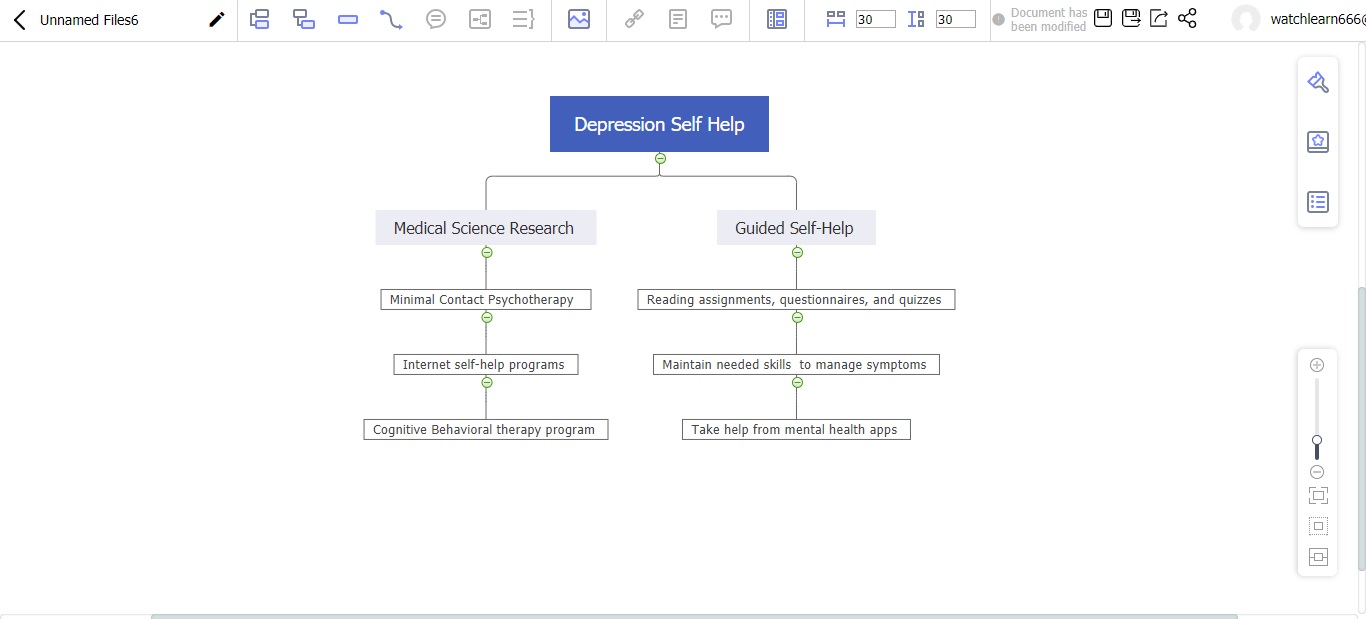Collapse the Depression Self Help root node
The image size is (1366, 619).
point(660,159)
